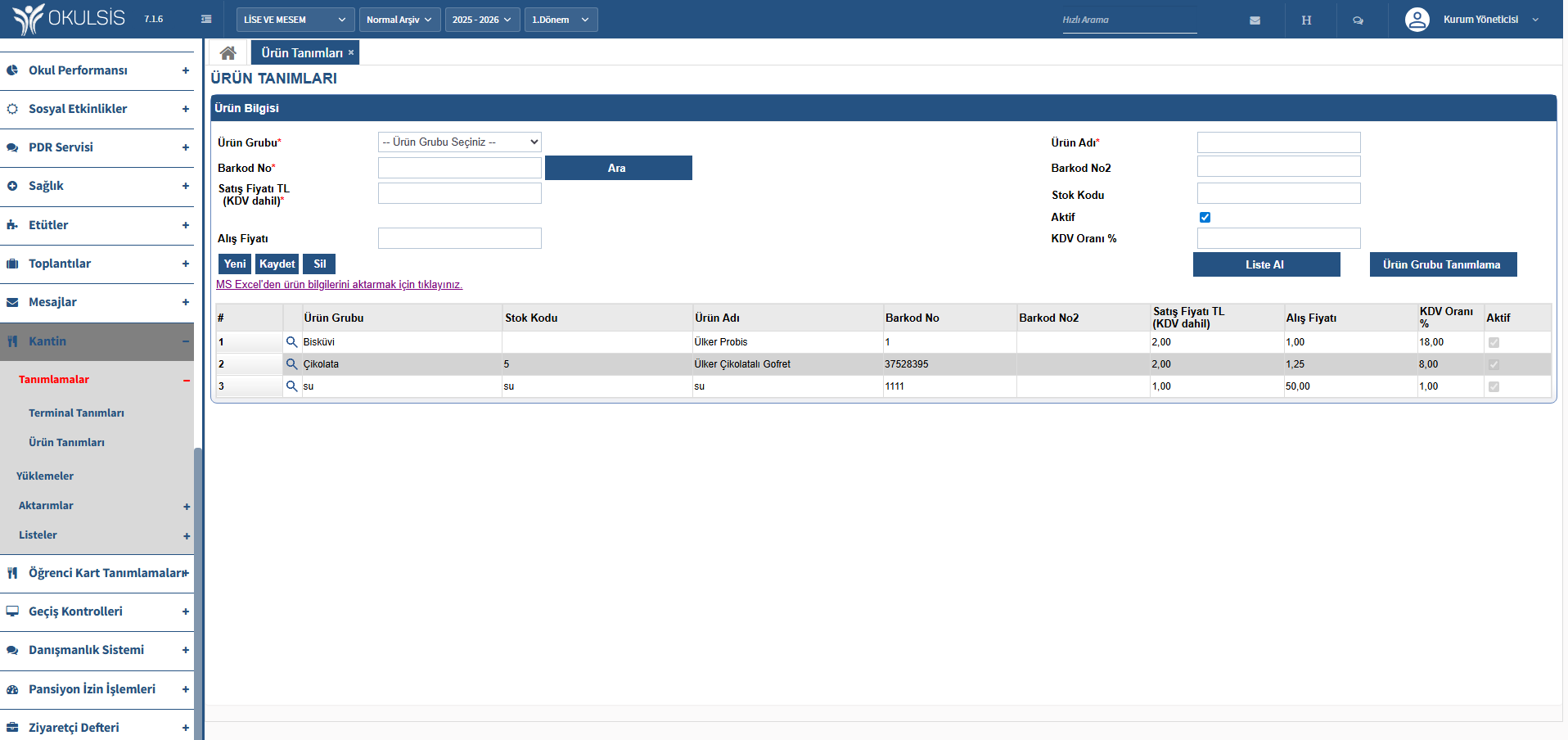
Task: Open the LİSE VE MESEM school dropdown
Action: coord(295,20)
